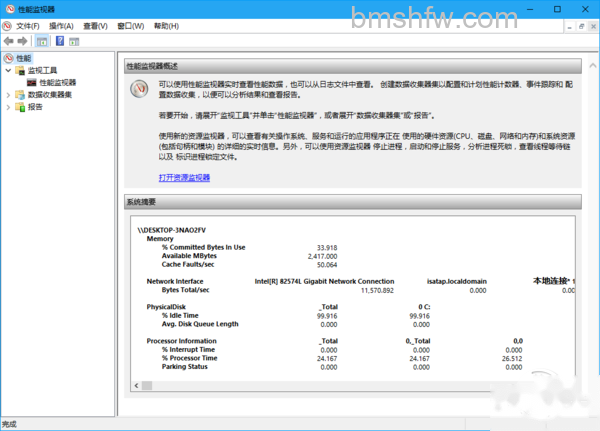Click the % Processor Time counter label

[189, 358]
